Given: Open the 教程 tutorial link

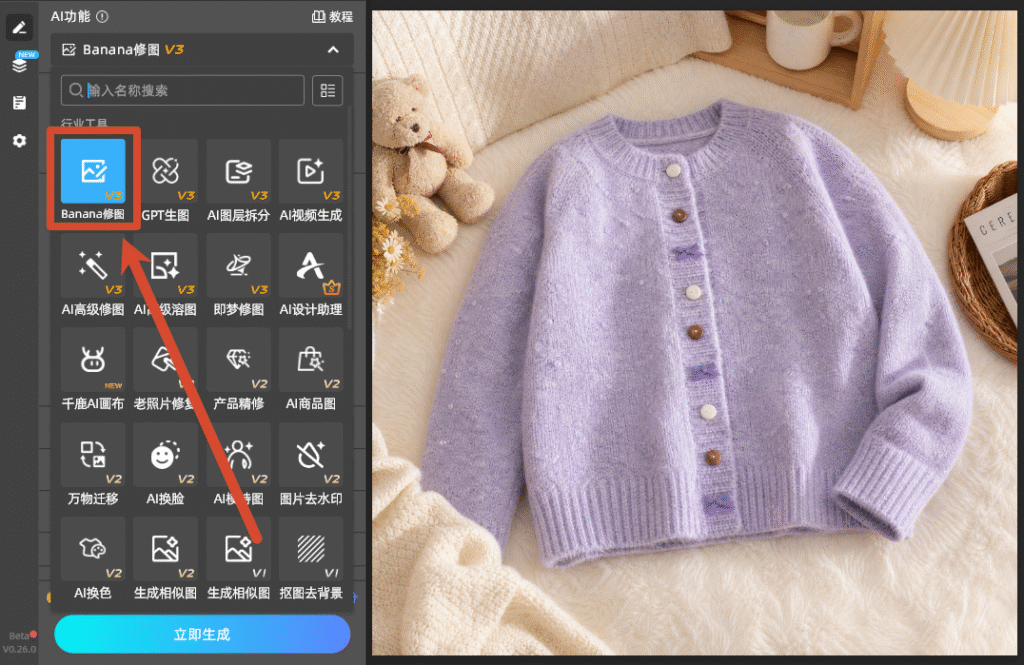Looking at the screenshot, I should 332,17.
